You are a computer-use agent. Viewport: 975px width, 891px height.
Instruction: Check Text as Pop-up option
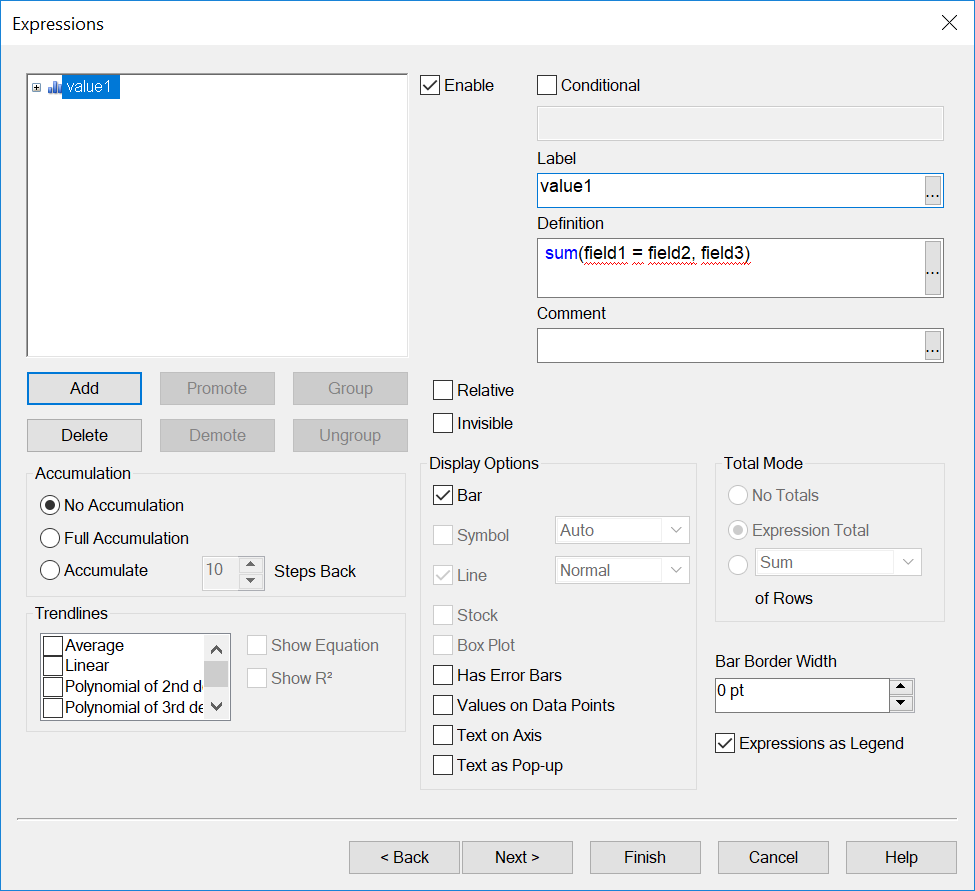[443, 765]
